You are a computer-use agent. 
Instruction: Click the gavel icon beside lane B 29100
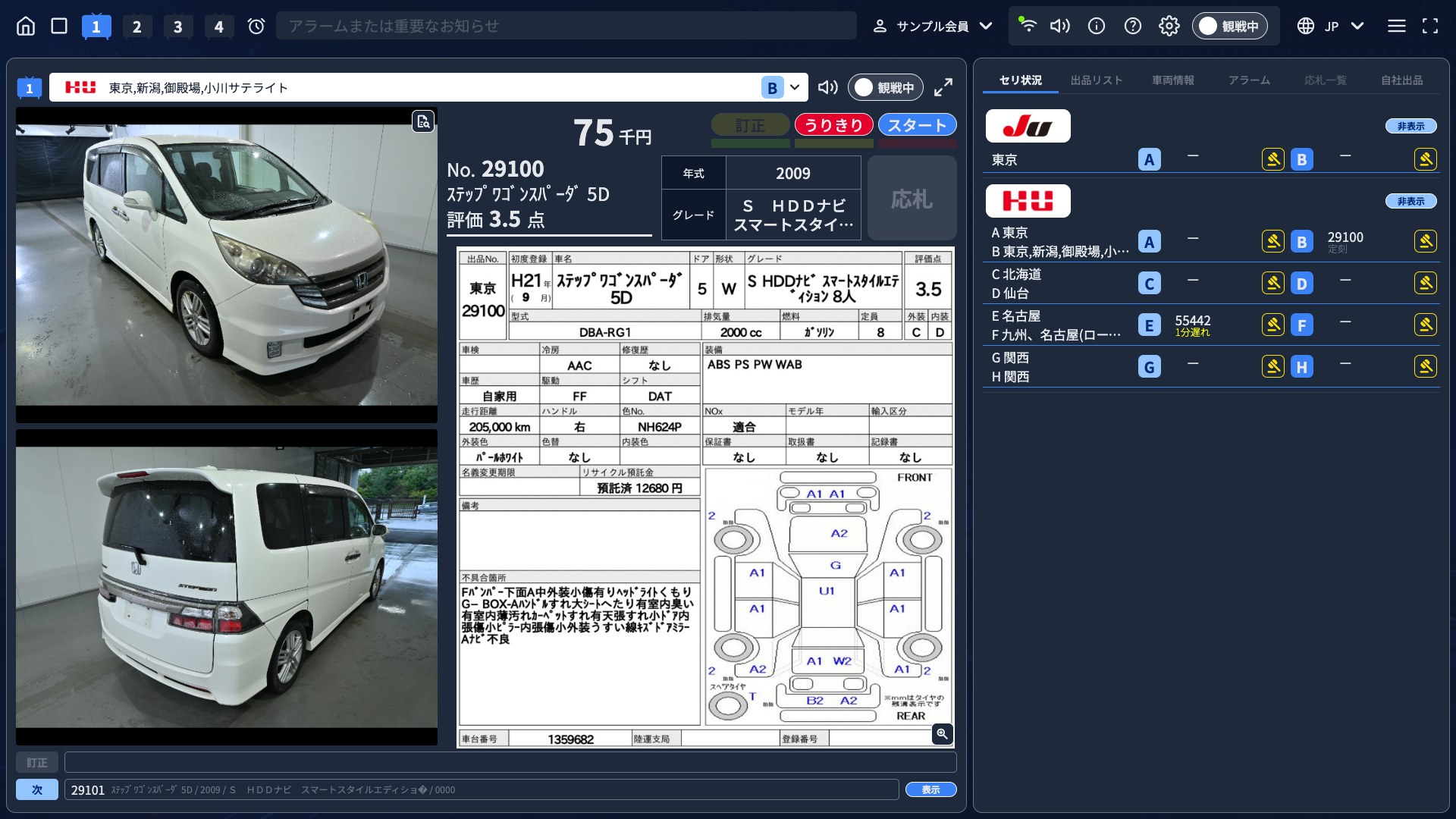point(1426,241)
